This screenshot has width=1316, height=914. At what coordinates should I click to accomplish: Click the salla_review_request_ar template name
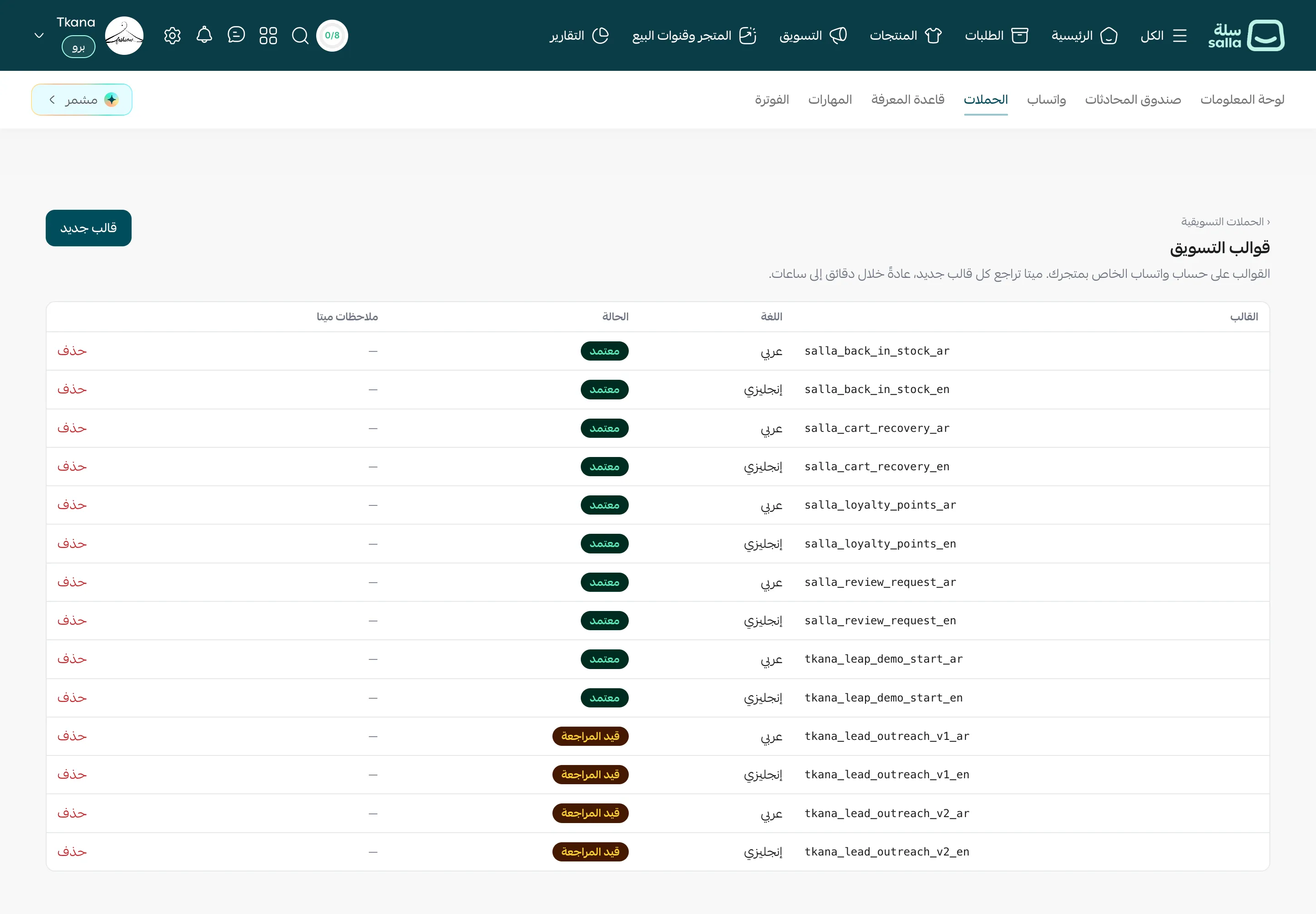pyautogui.click(x=880, y=582)
